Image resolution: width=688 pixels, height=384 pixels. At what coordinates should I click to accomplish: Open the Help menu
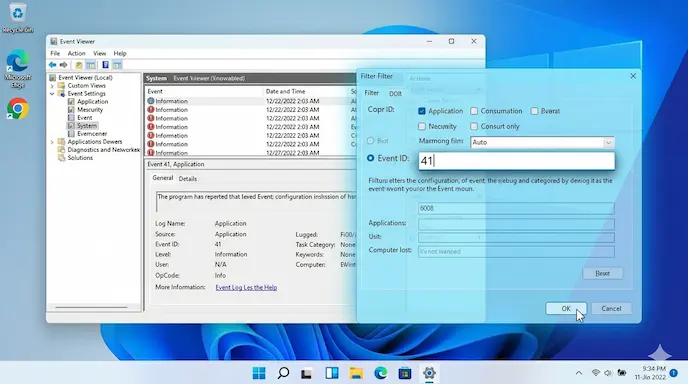click(x=120, y=53)
